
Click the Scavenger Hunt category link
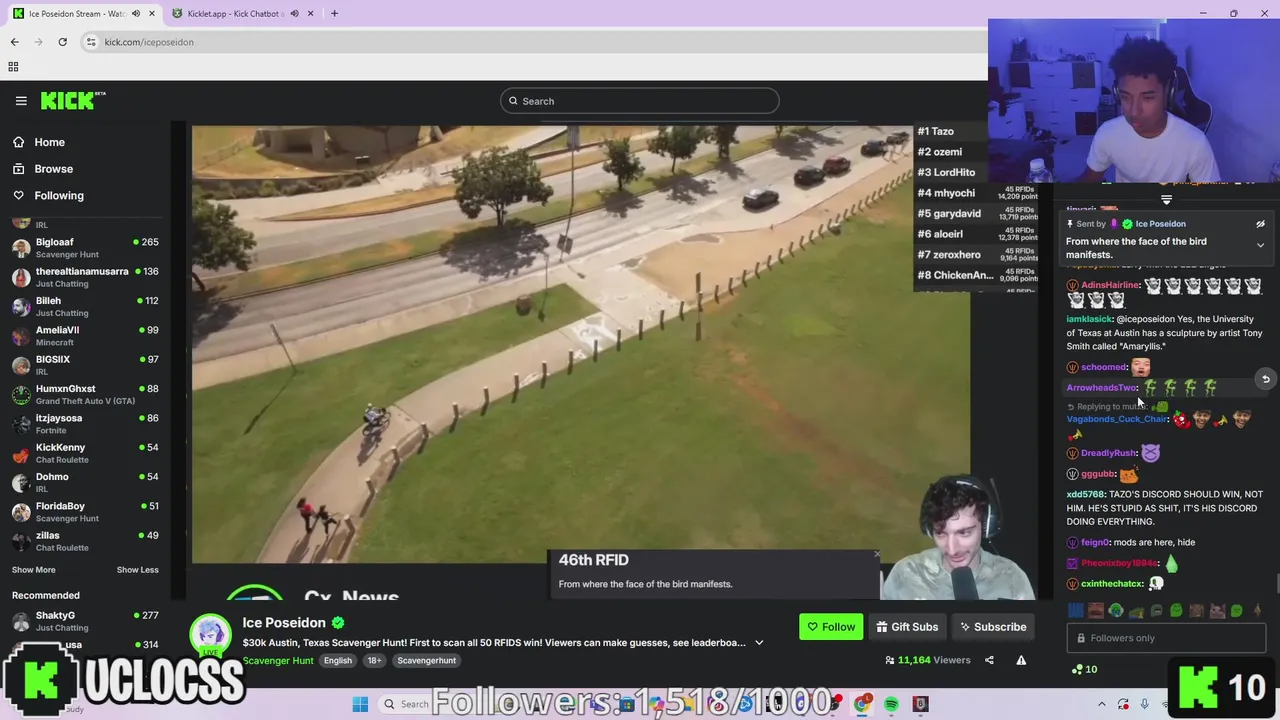point(278,661)
